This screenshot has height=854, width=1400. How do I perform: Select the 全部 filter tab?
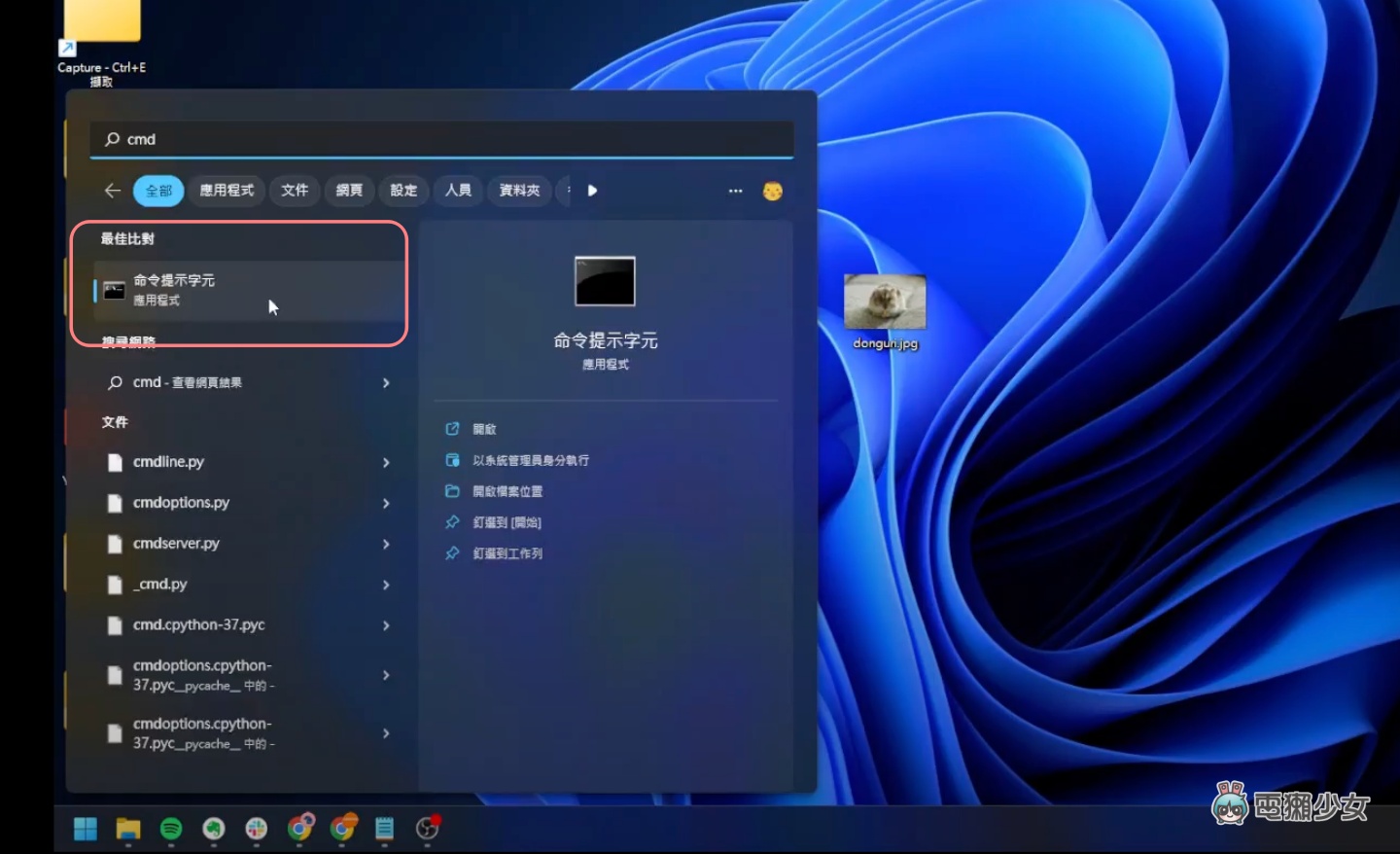158,191
